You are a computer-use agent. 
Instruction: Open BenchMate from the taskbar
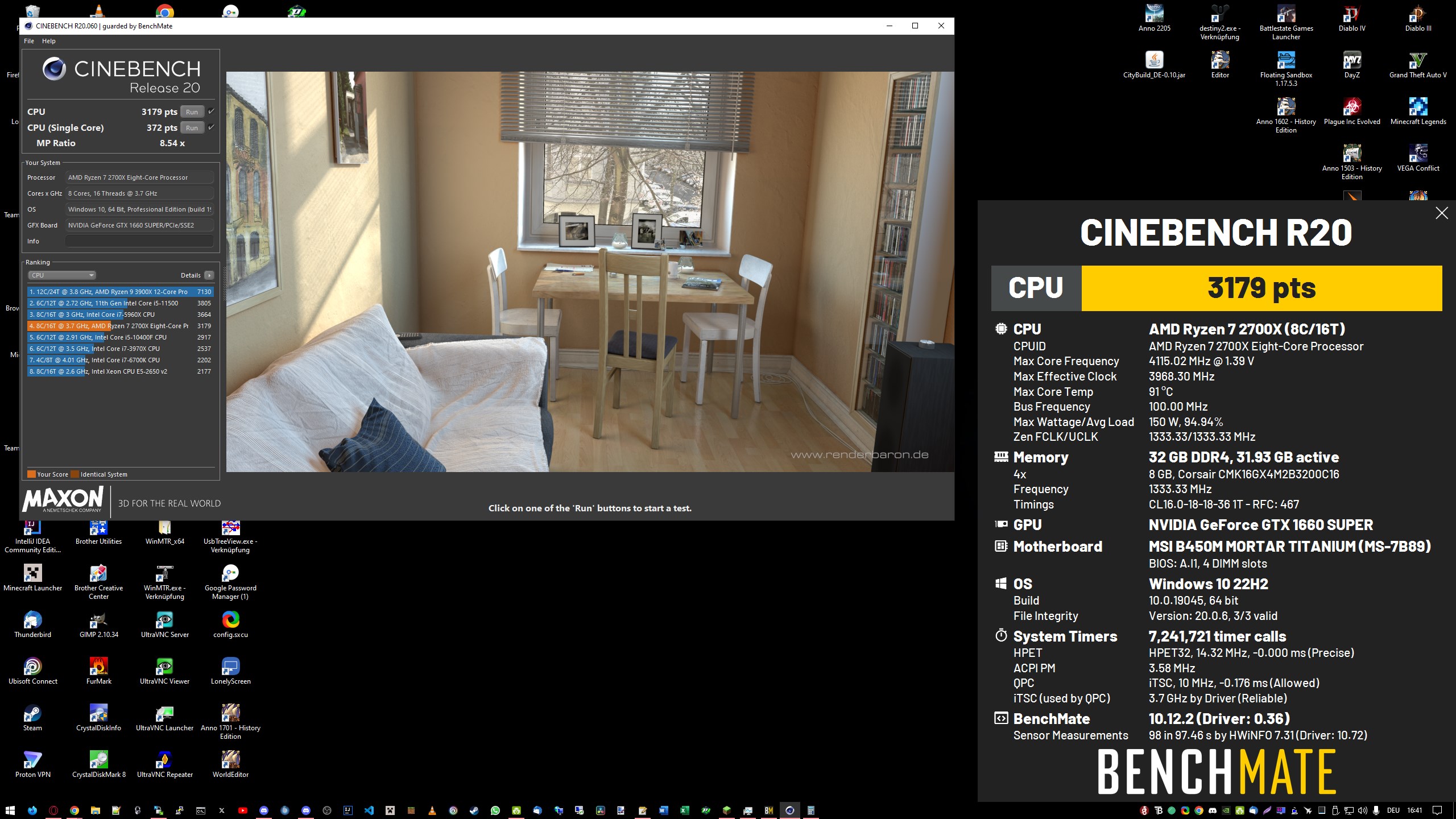(x=768, y=810)
